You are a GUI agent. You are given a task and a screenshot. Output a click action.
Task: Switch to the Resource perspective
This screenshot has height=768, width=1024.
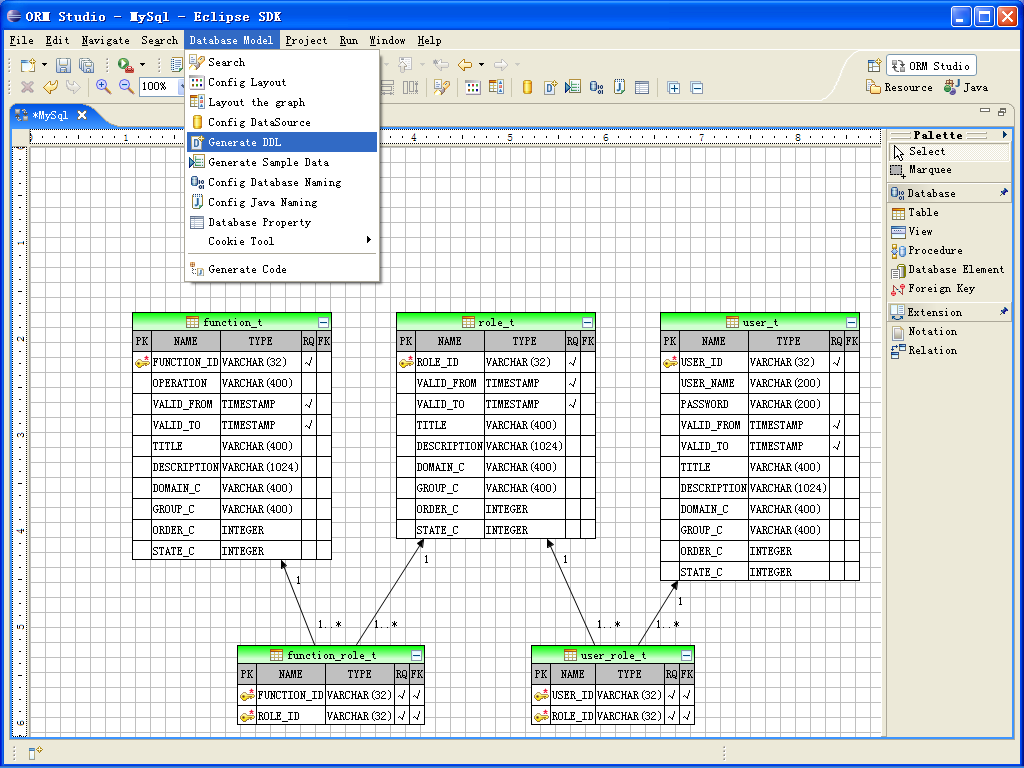pos(899,87)
